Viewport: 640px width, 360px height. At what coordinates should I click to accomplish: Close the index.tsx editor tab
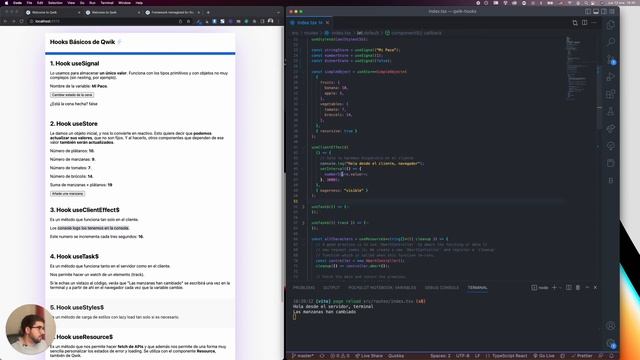pyautogui.click(x=327, y=22)
